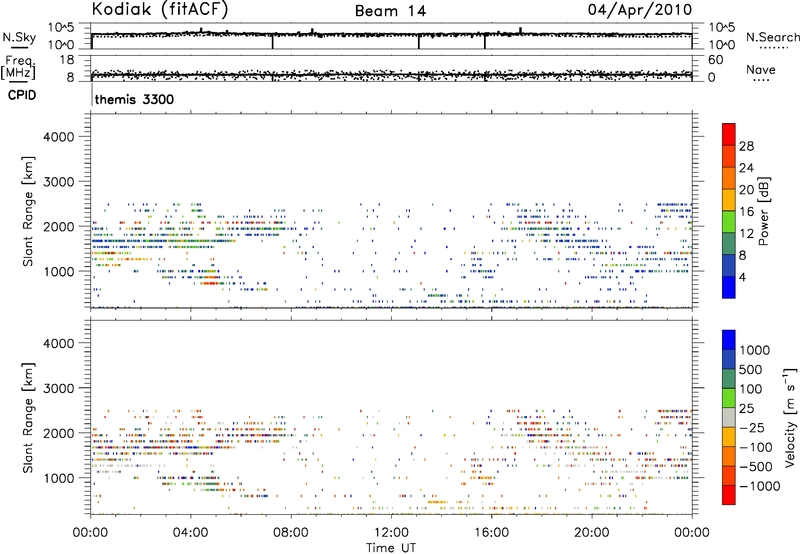The height and width of the screenshot is (554, 800).
Task: Click the 'Slant Range [km]' label of power panel
Action: pos(28,211)
